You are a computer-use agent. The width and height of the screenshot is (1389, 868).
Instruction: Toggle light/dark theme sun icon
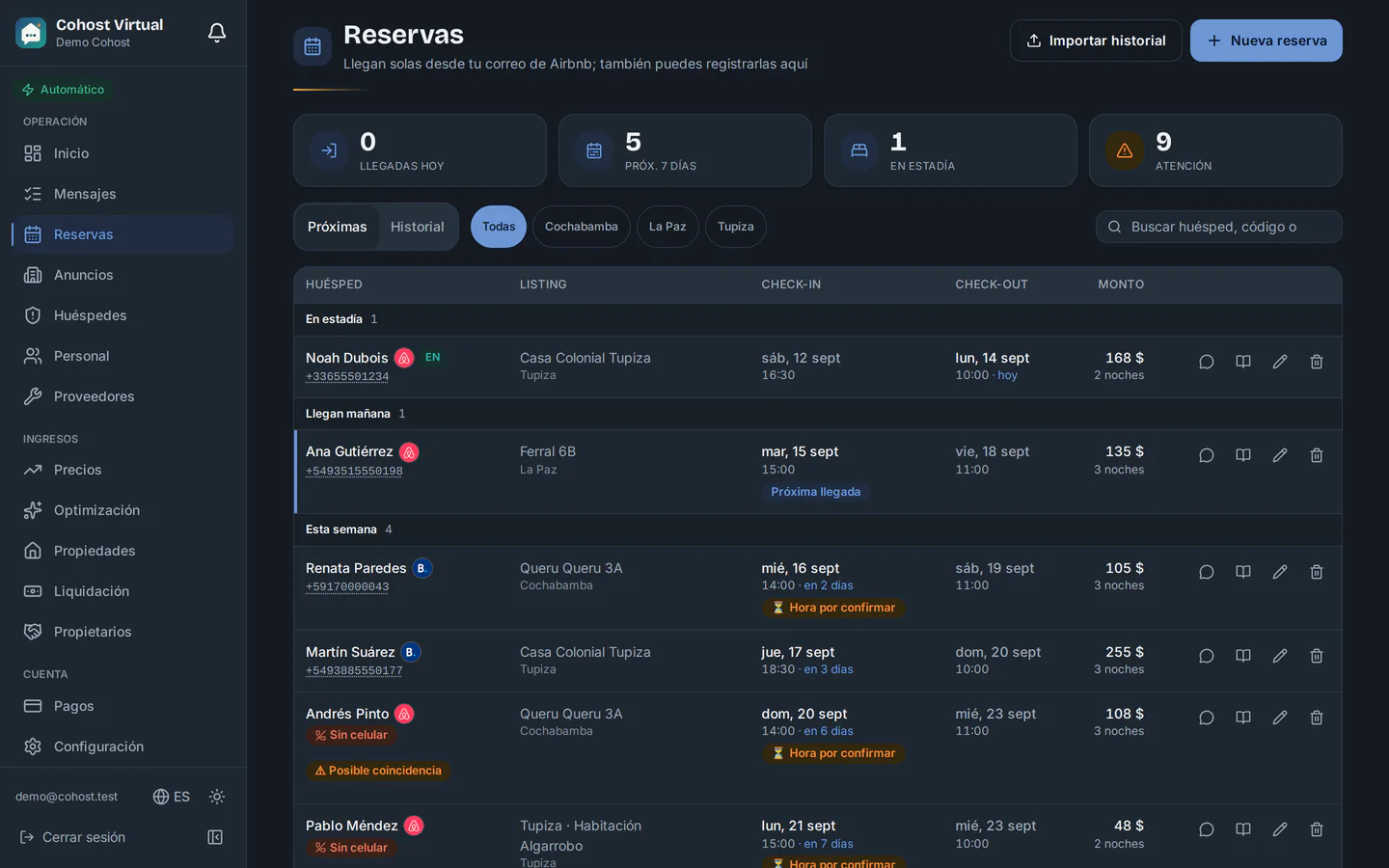click(217, 797)
